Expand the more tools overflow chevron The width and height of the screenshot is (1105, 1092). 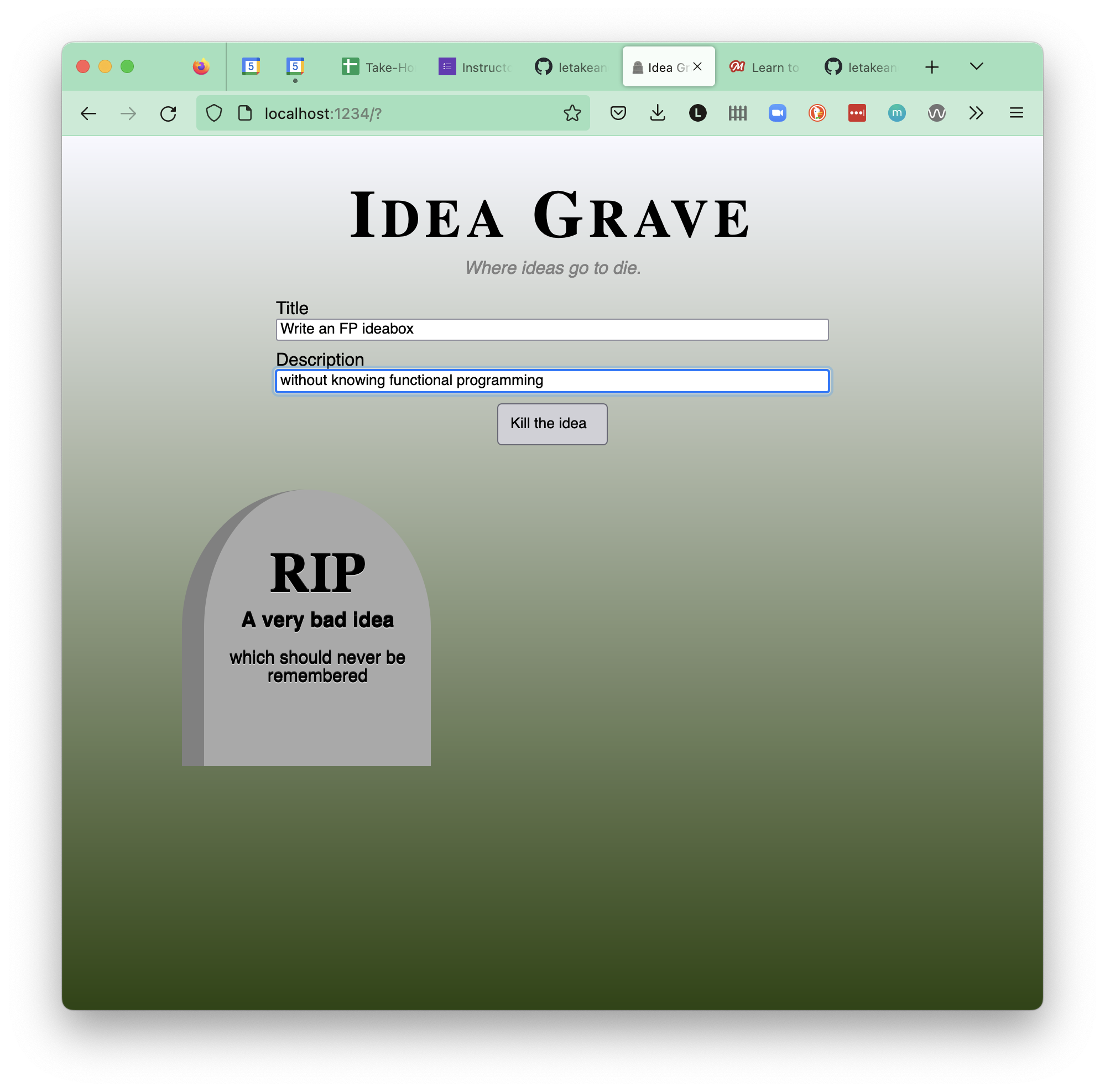pyautogui.click(x=976, y=113)
